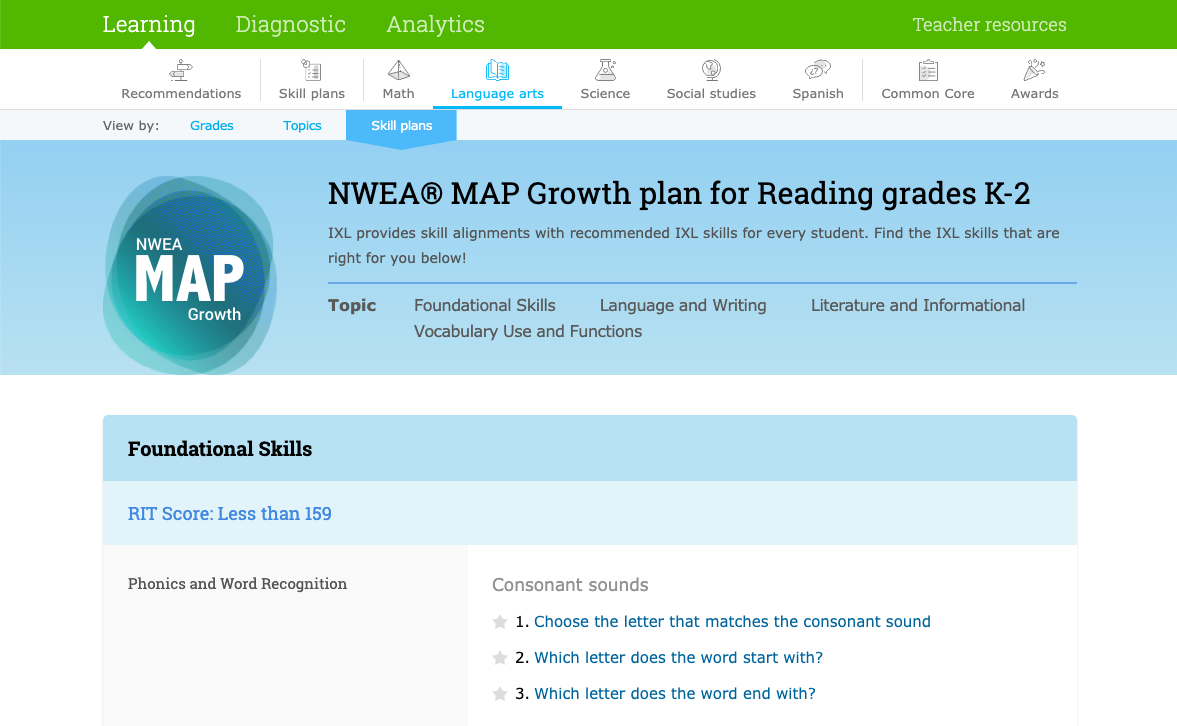The image size is (1177, 726).
Task: Switch to the Grades view
Action: [211, 125]
